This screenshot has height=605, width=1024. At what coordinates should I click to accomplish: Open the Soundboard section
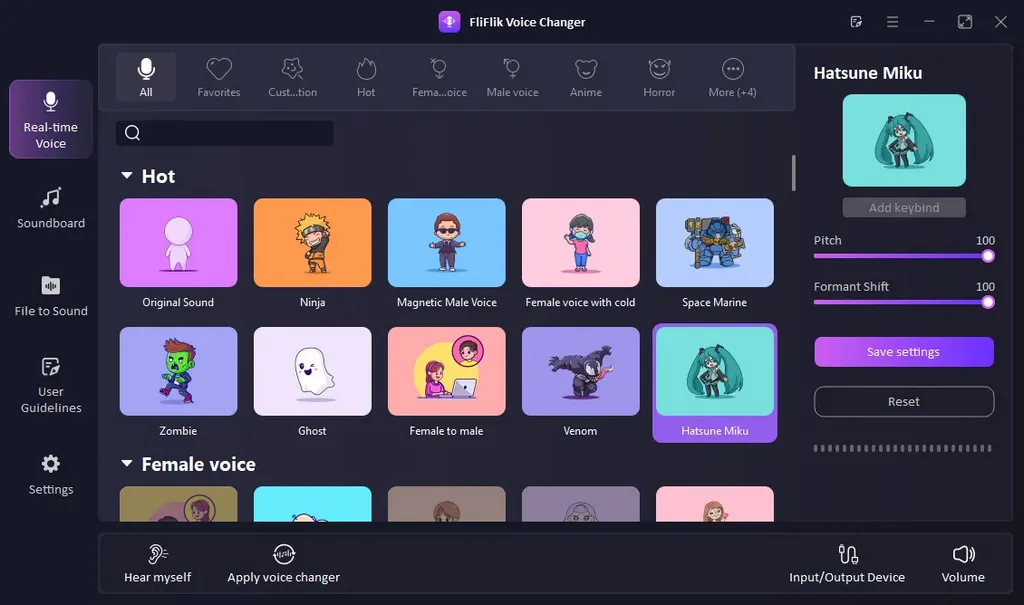tap(51, 208)
